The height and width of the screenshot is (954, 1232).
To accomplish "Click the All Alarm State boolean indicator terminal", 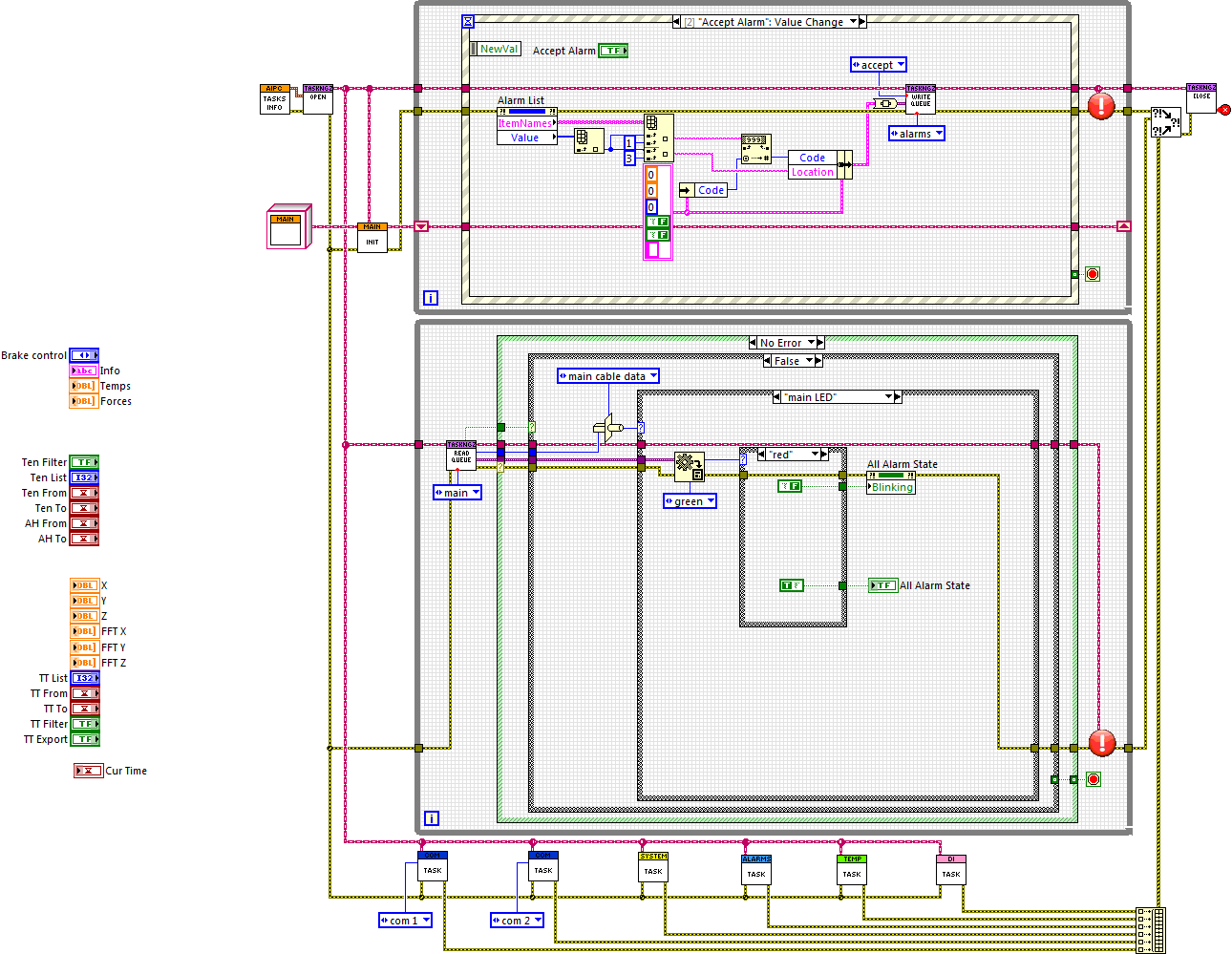I will coord(882,585).
